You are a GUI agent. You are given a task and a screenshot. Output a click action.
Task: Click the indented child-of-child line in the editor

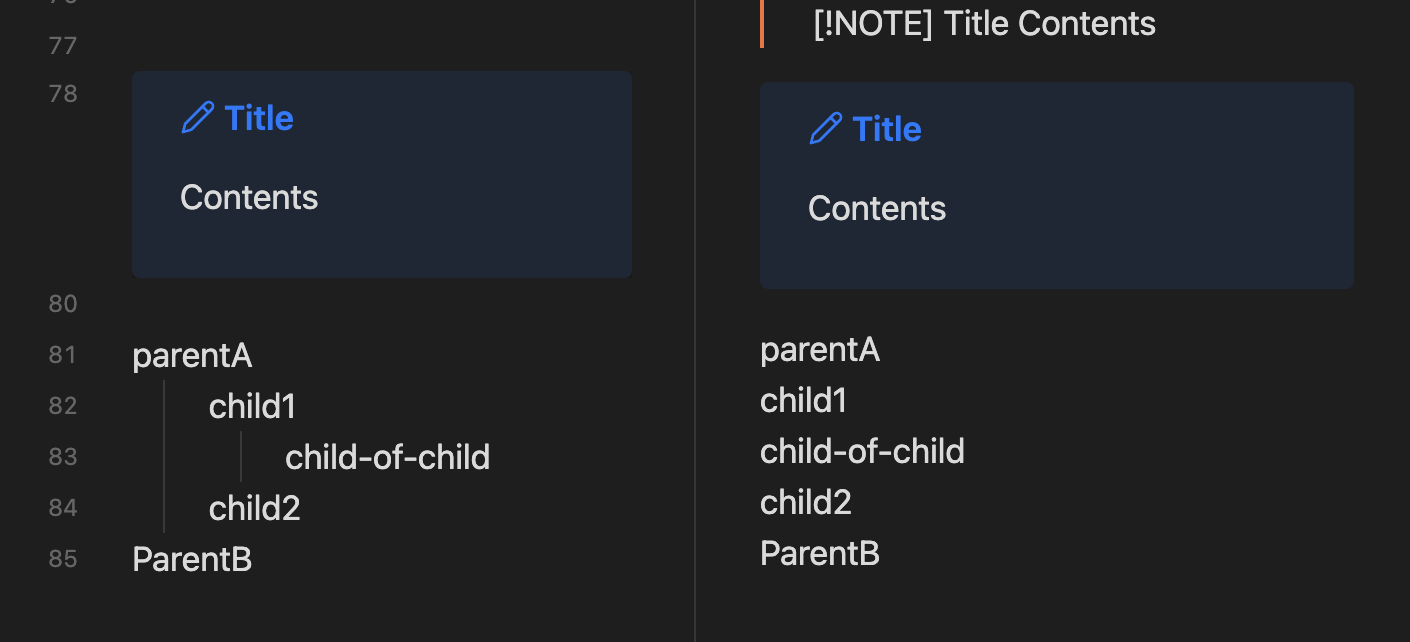click(387, 458)
